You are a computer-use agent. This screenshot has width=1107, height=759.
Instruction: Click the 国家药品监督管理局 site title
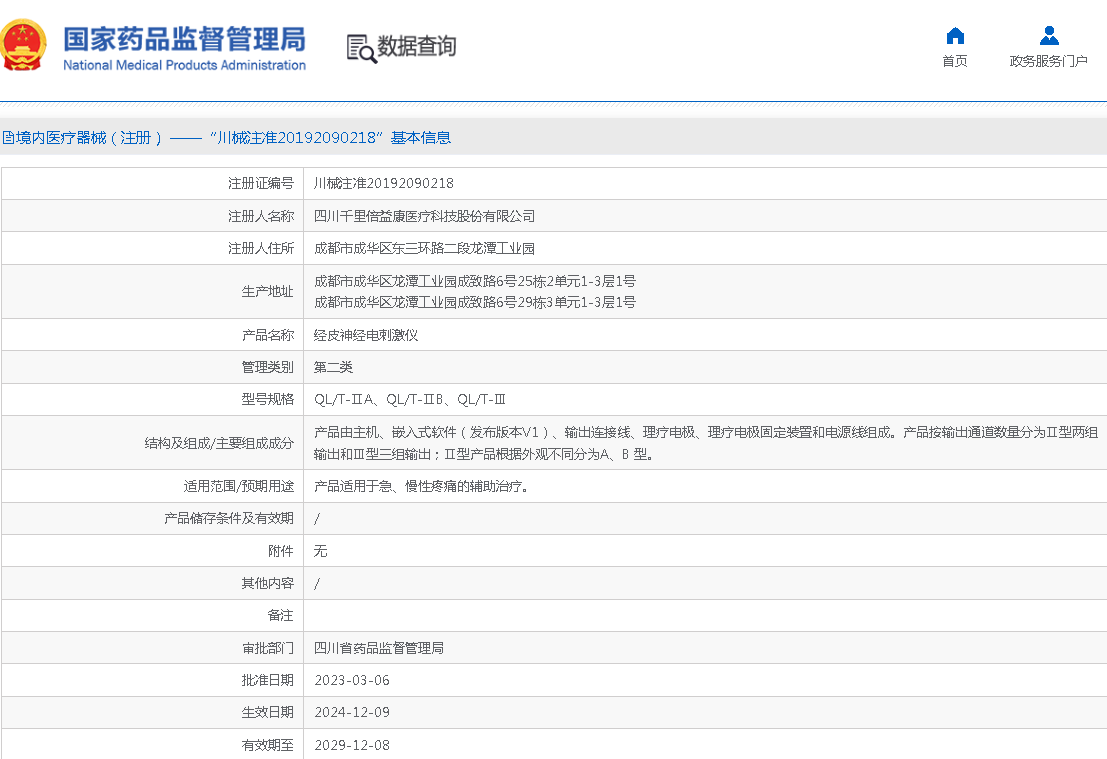[184, 39]
